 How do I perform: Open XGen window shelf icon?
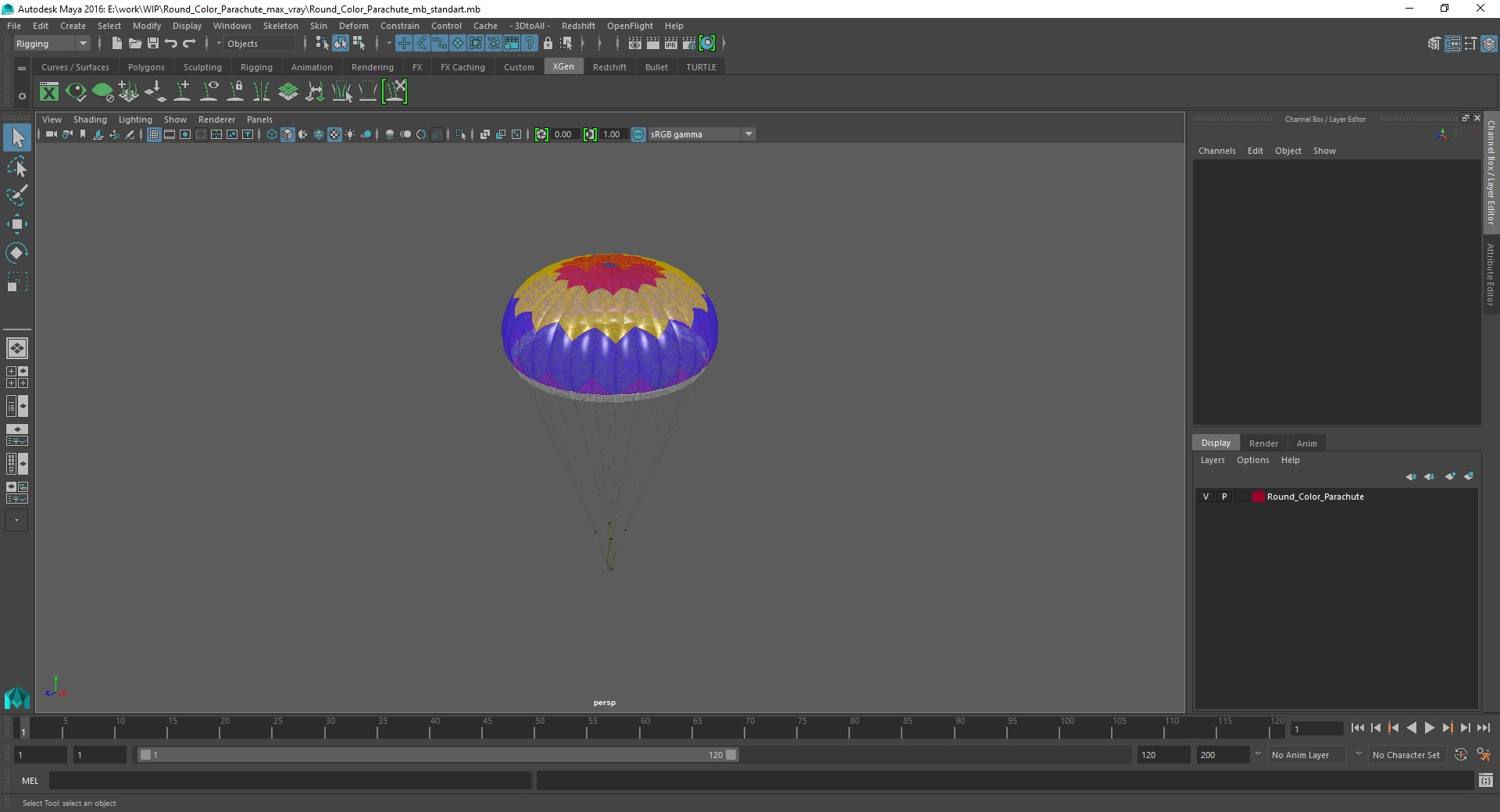49,92
